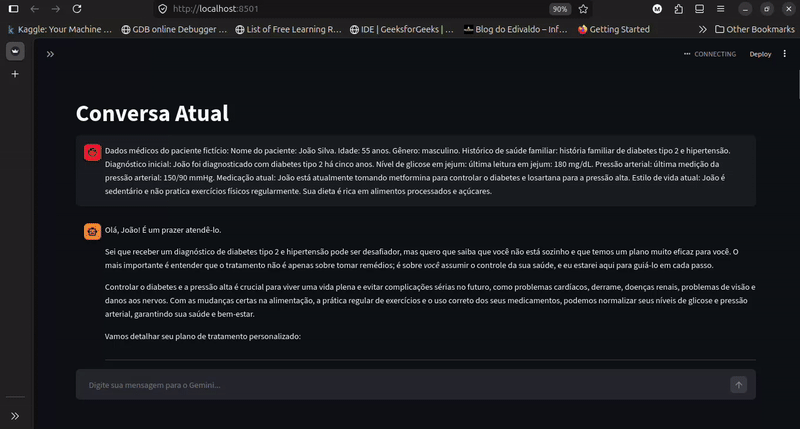Open the IDE GeeksforGeeks bookmark
This screenshot has width=800, height=429.
coord(402,29)
